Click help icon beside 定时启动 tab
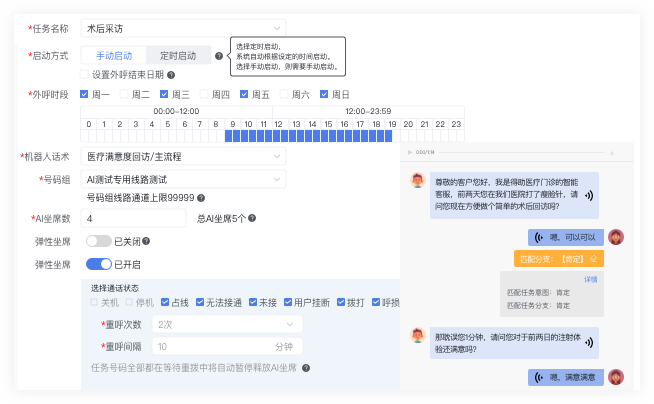 point(219,56)
